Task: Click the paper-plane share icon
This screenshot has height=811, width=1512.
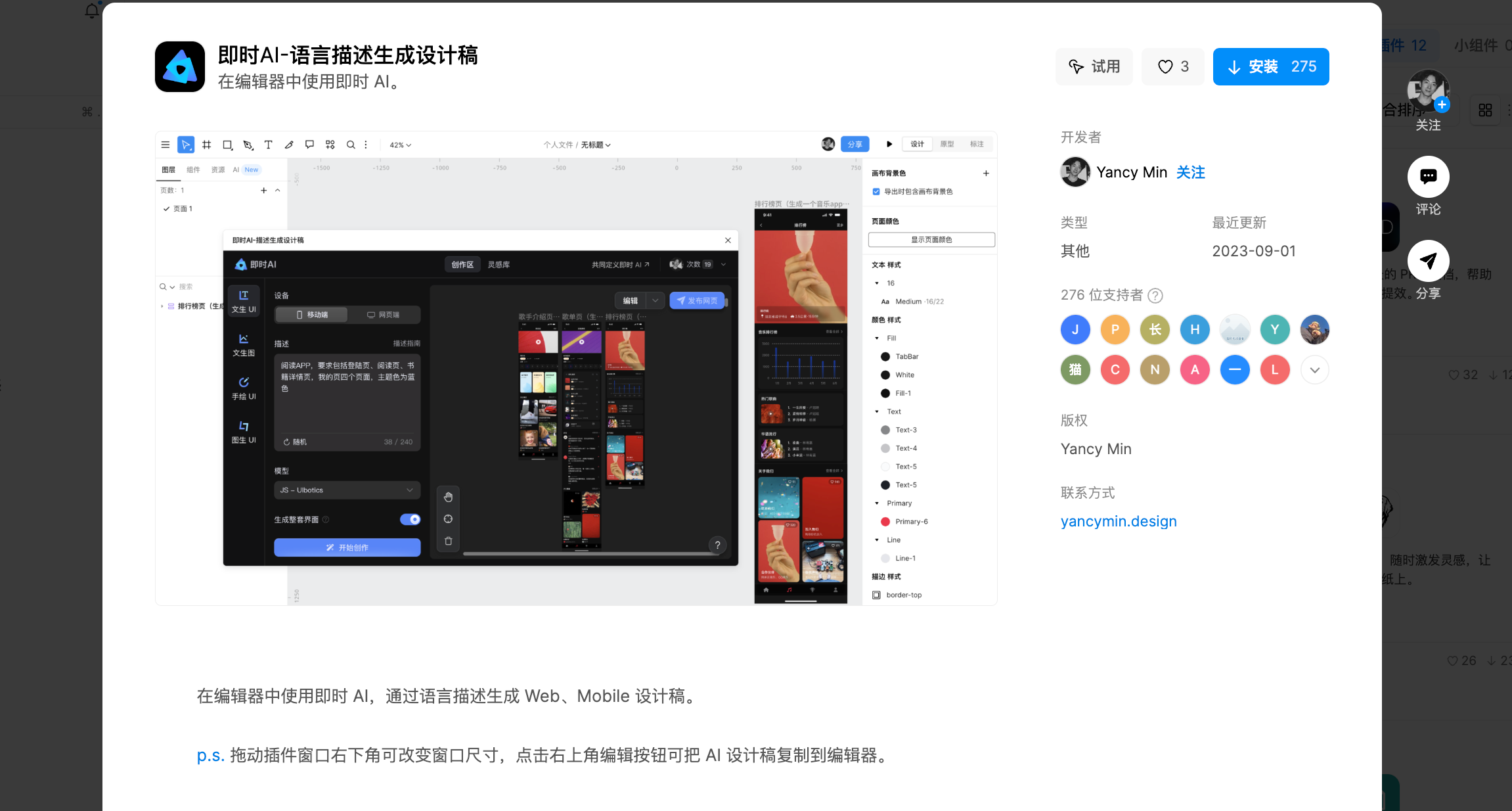Action: [x=1428, y=261]
